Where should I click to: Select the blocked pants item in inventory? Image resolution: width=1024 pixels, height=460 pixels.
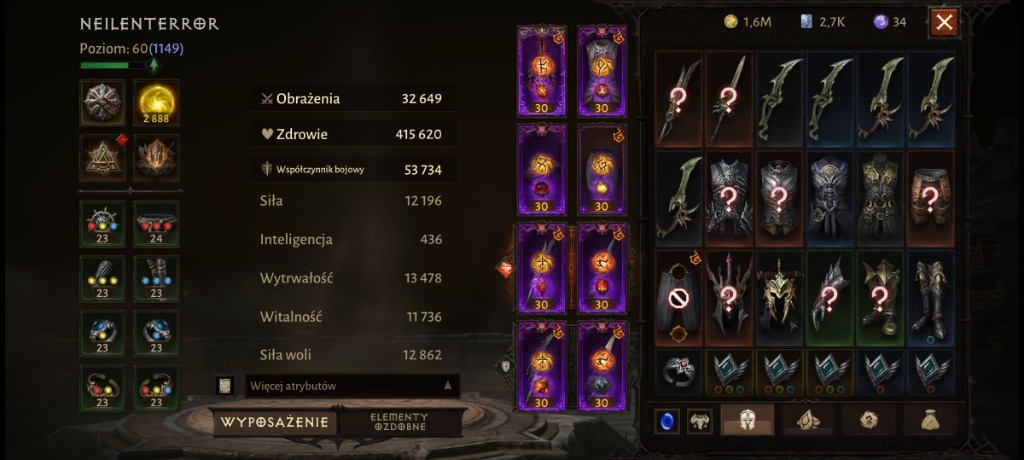[679, 297]
